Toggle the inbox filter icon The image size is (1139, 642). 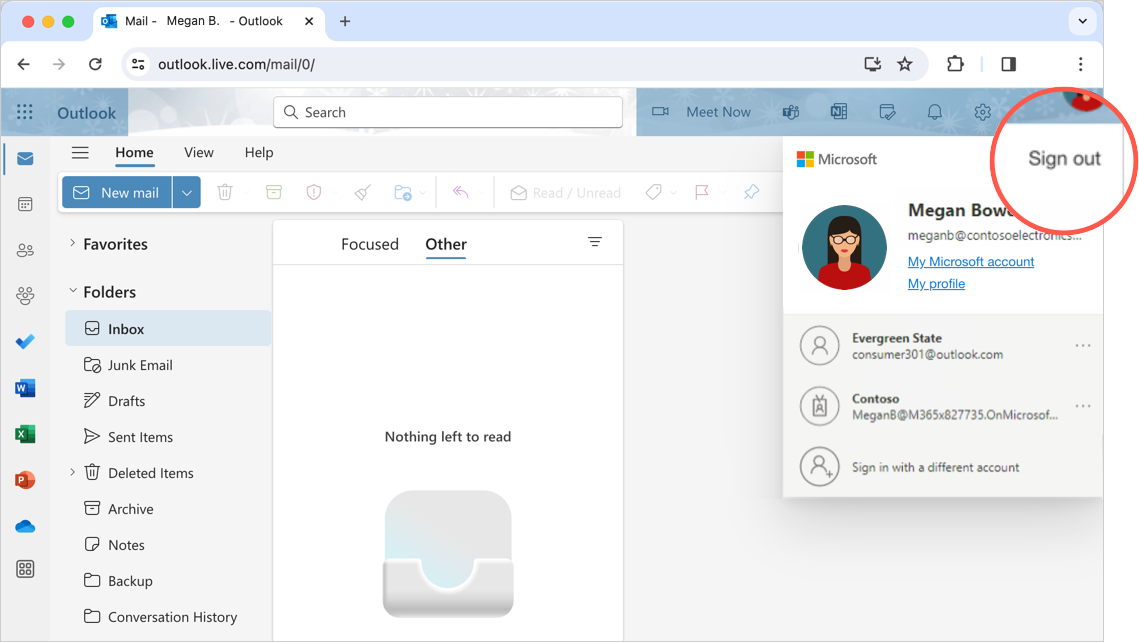click(595, 242)
